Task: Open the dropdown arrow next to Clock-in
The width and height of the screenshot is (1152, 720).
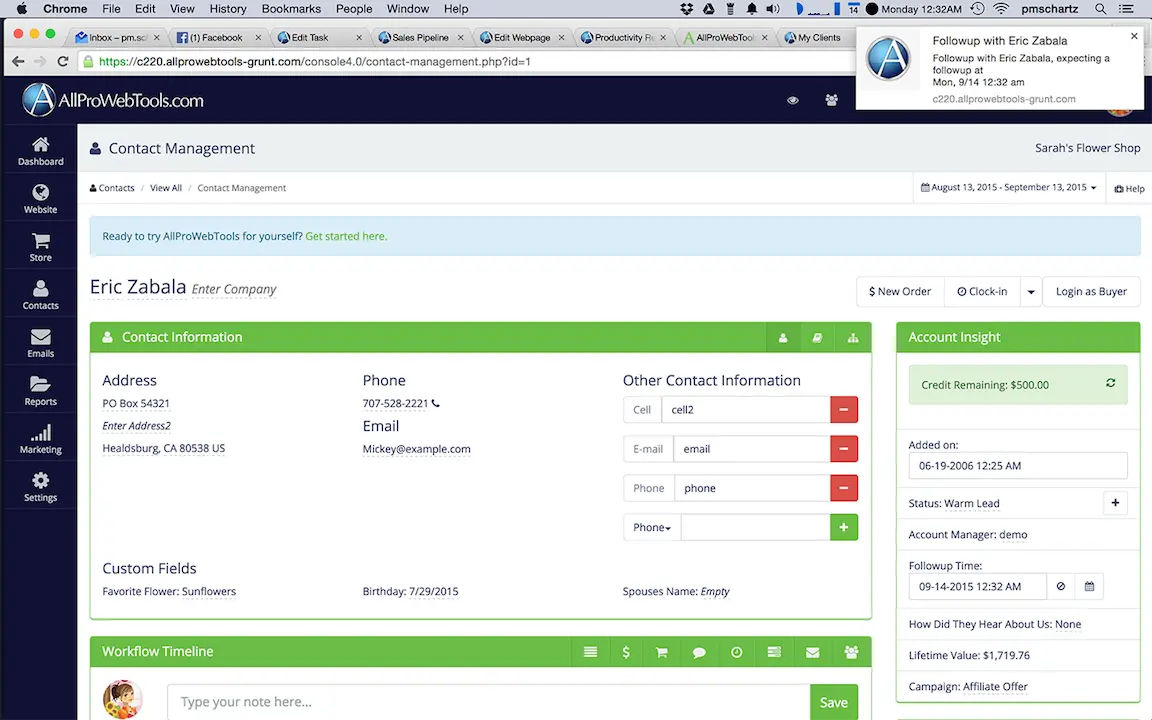Action: click(x=1030, y=292)
